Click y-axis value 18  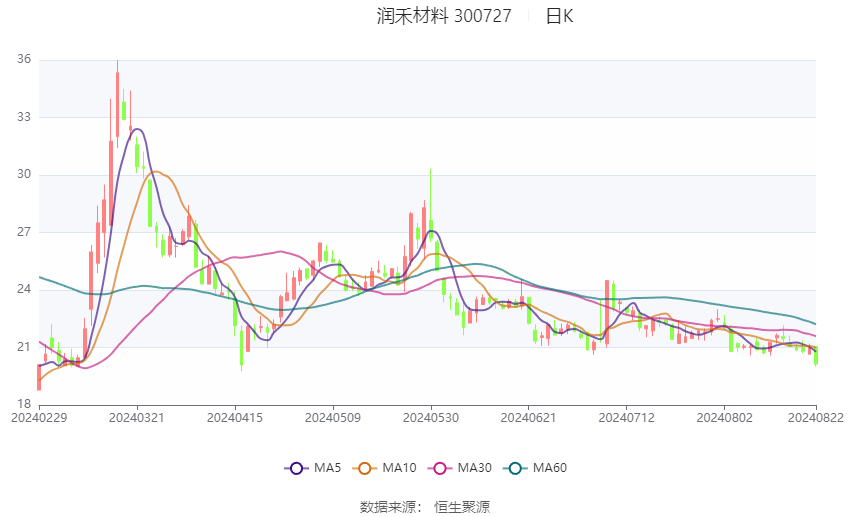[x=24, y=404]
